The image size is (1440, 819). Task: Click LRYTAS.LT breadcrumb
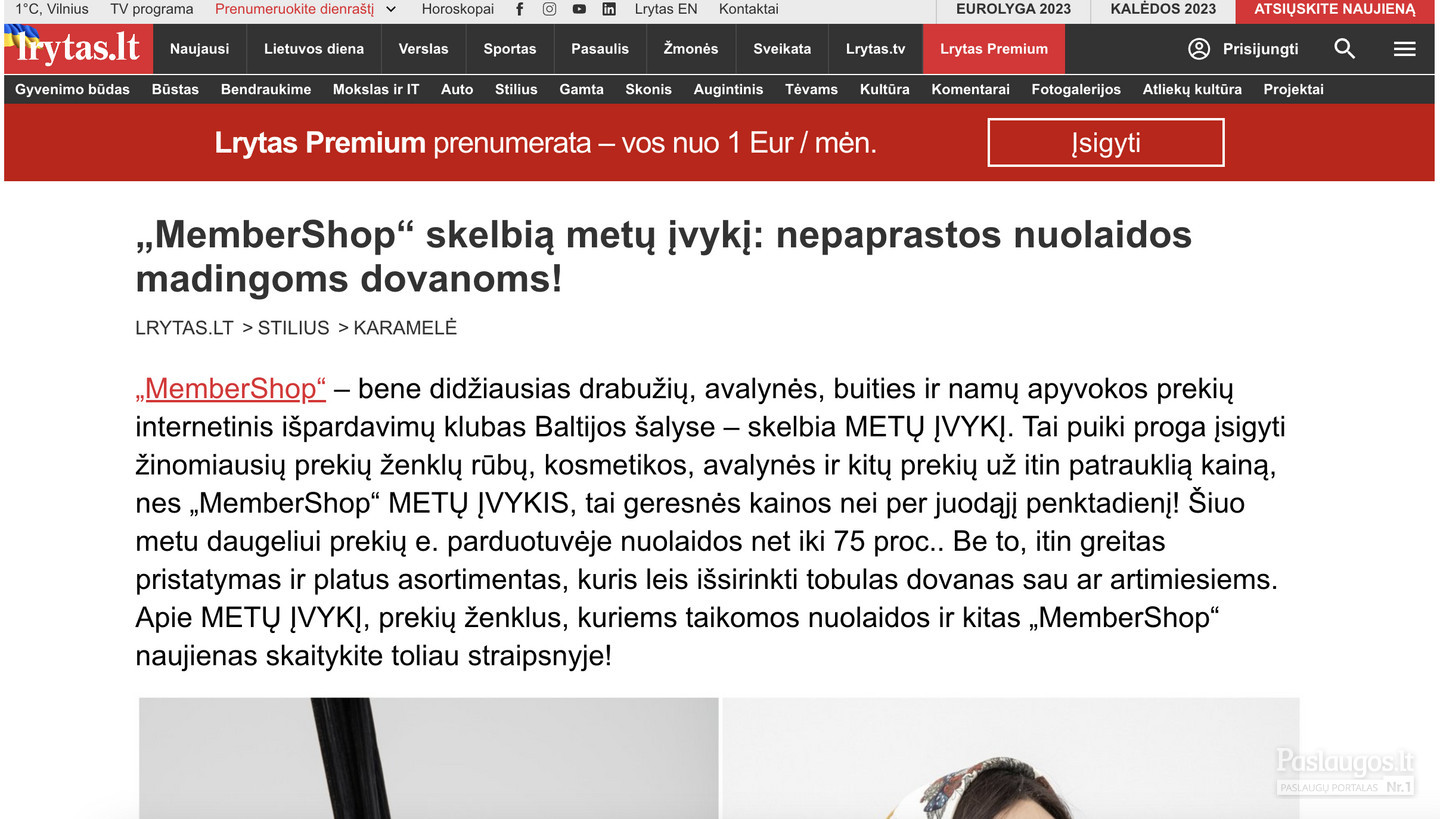point(184,328)
